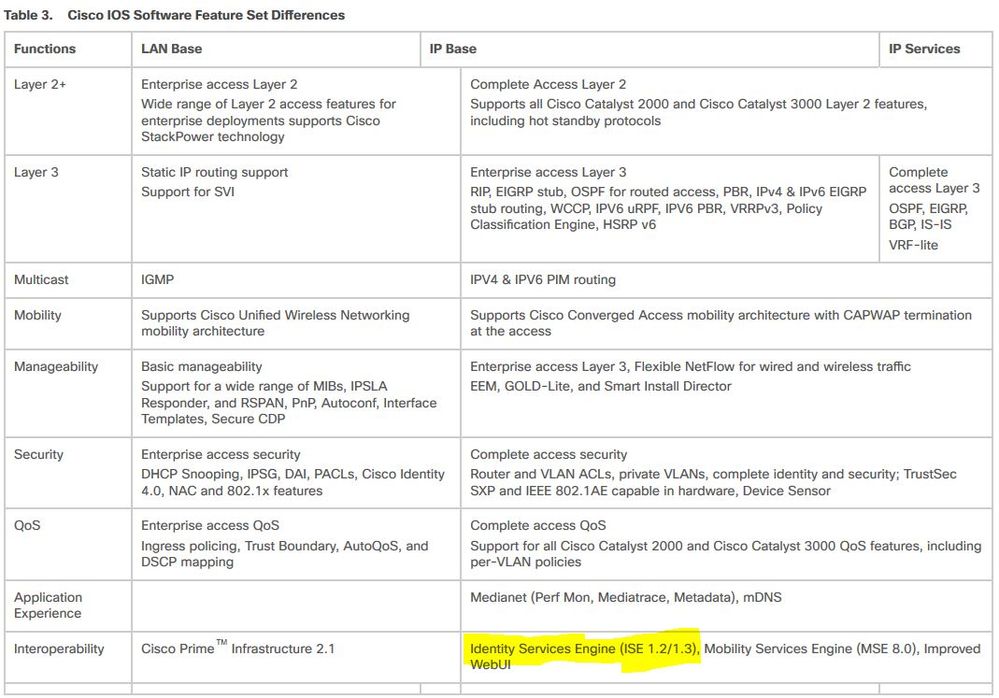
Task: Select the 'Application Experience' row label
Action: (x=48, y=605)
